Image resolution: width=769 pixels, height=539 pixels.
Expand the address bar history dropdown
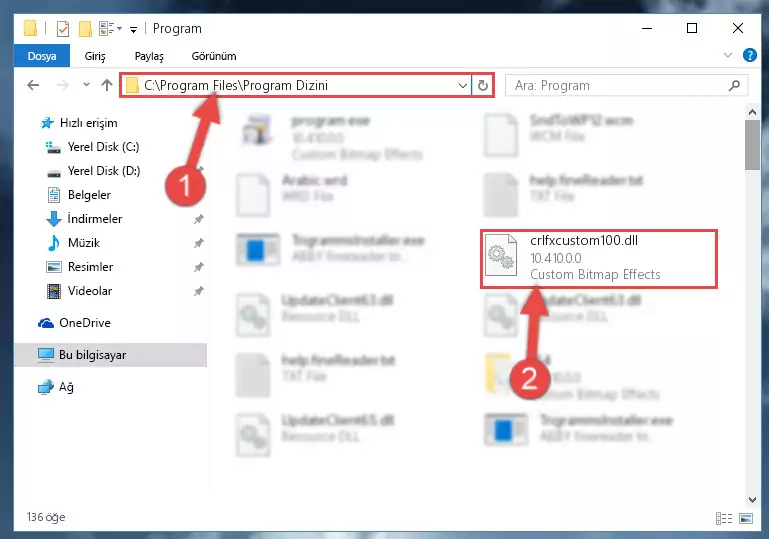462,86
